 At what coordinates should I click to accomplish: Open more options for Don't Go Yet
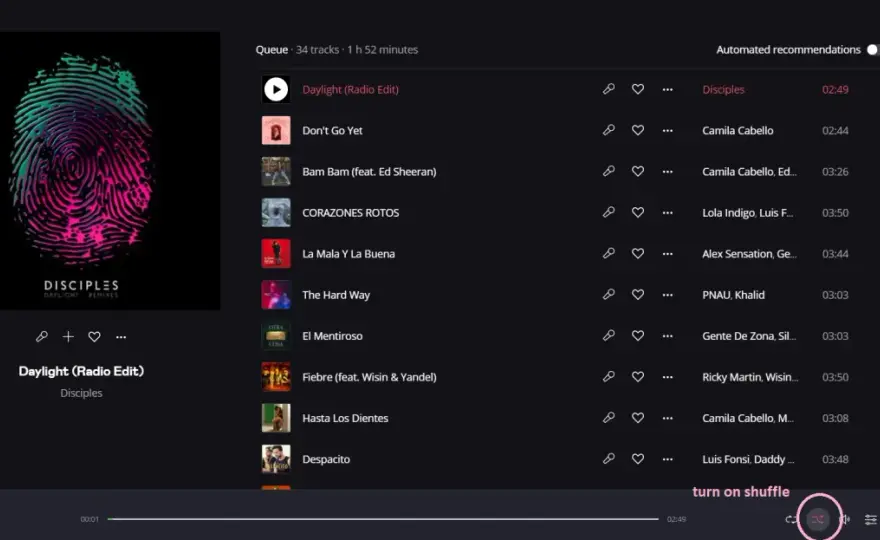click(667, 131)
